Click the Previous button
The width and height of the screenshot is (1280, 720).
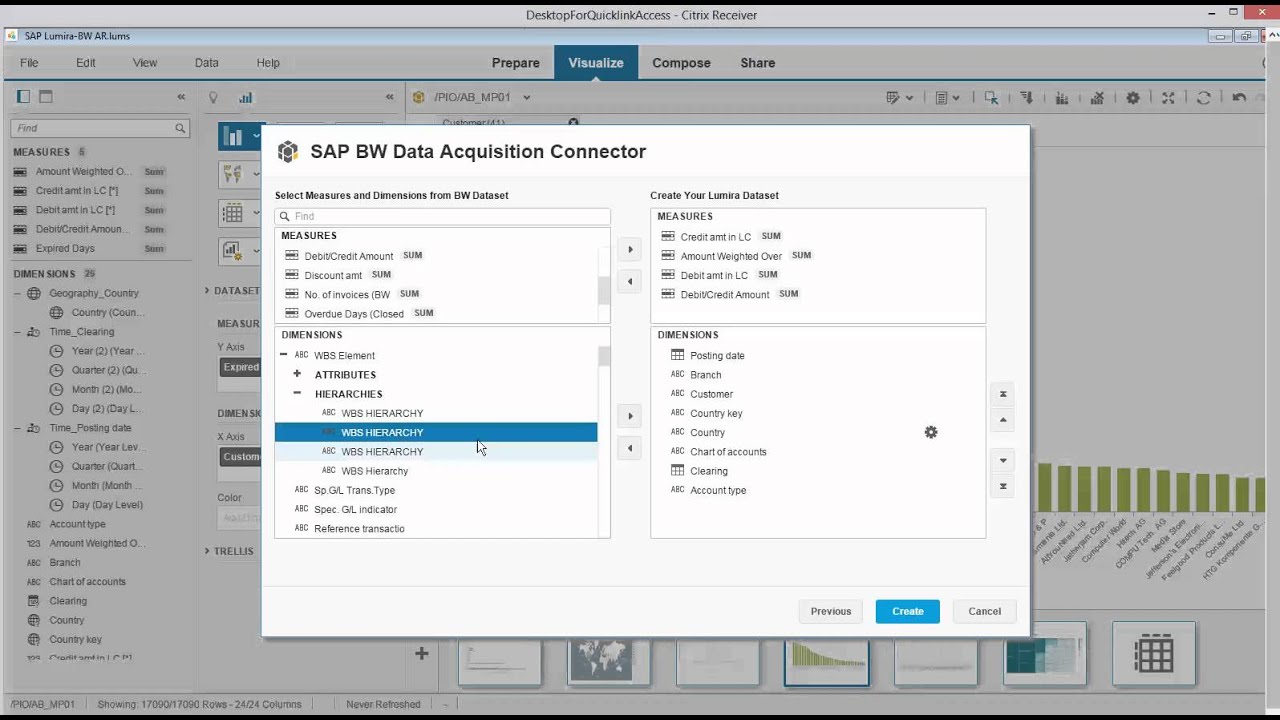pos(831,611)
